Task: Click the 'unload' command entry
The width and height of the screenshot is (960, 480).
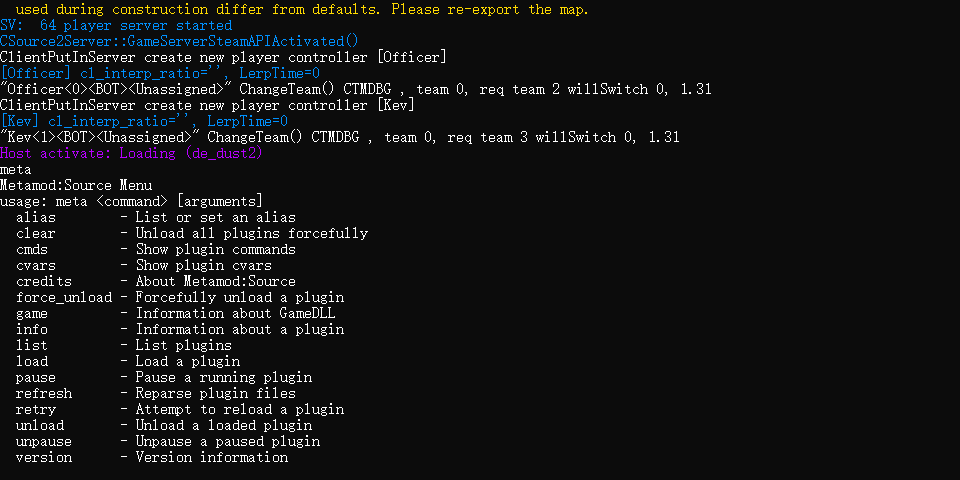Action: (40, 425)
